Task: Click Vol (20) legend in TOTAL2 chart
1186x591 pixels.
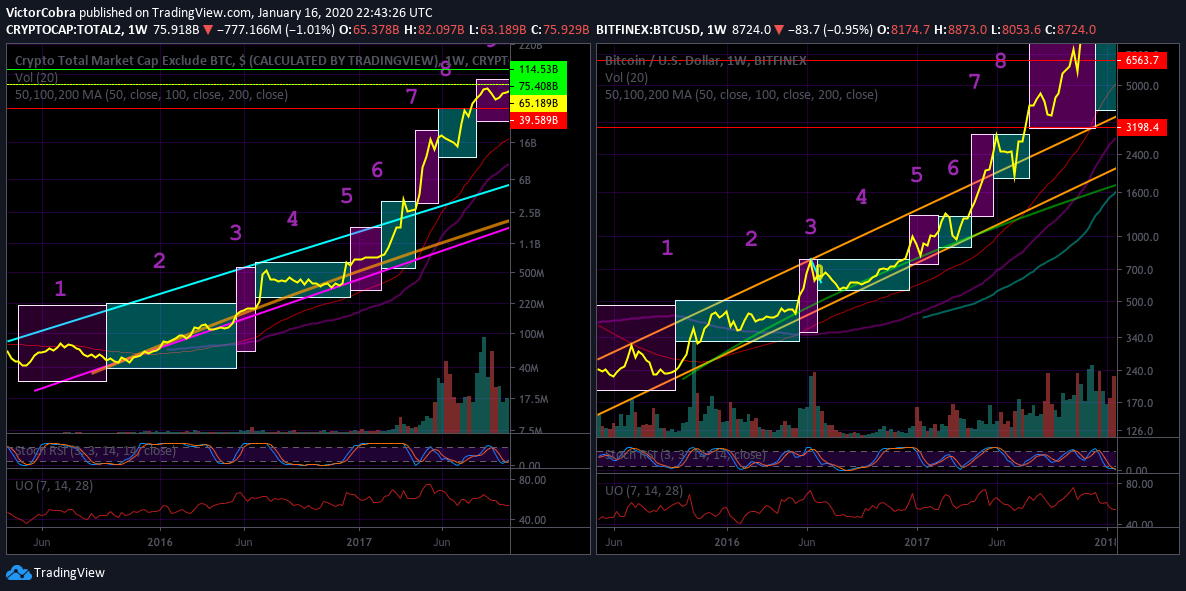Action: (x=36, y=77)
